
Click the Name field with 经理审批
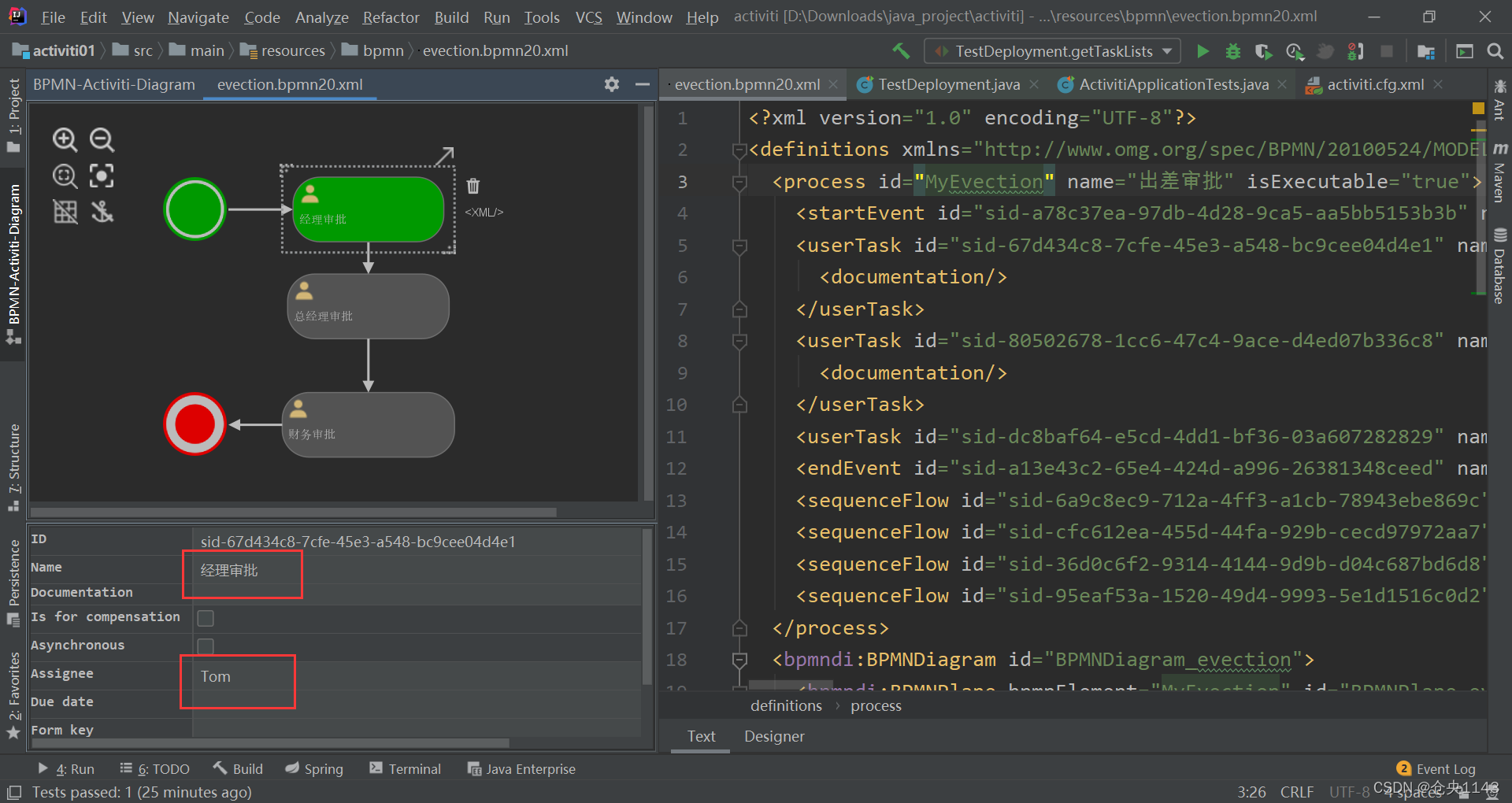tap(417, 570)
